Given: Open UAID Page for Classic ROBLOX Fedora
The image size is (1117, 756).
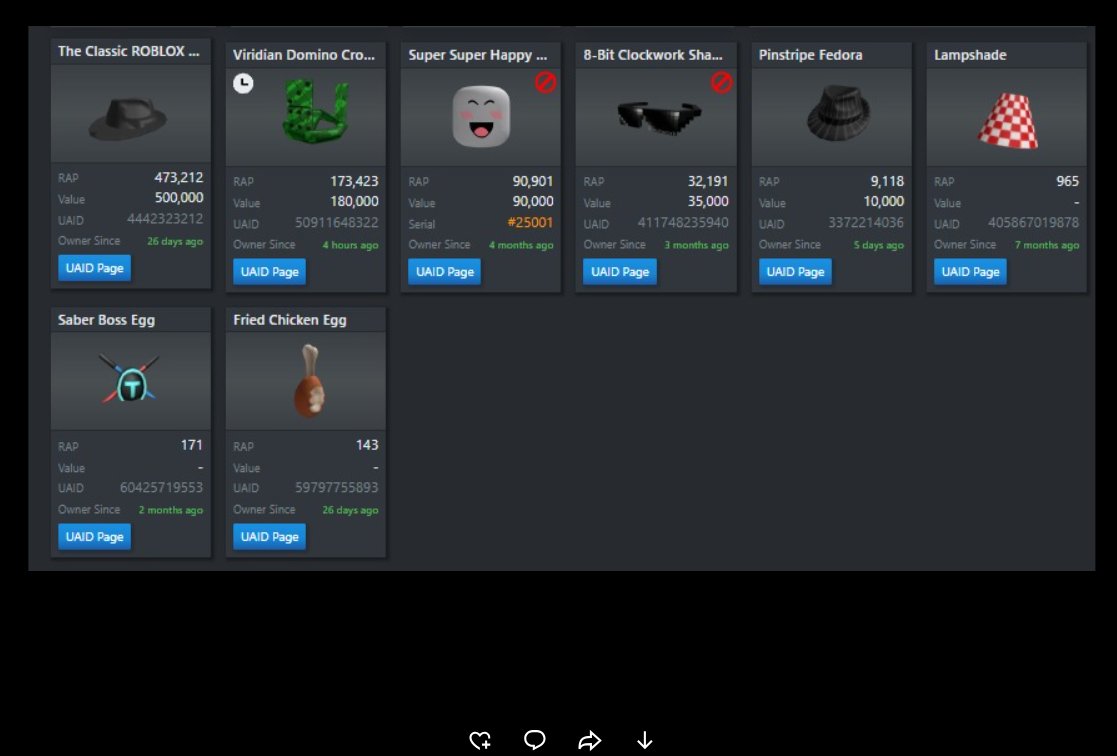Looking at the screenshot, I should point(95,268).
